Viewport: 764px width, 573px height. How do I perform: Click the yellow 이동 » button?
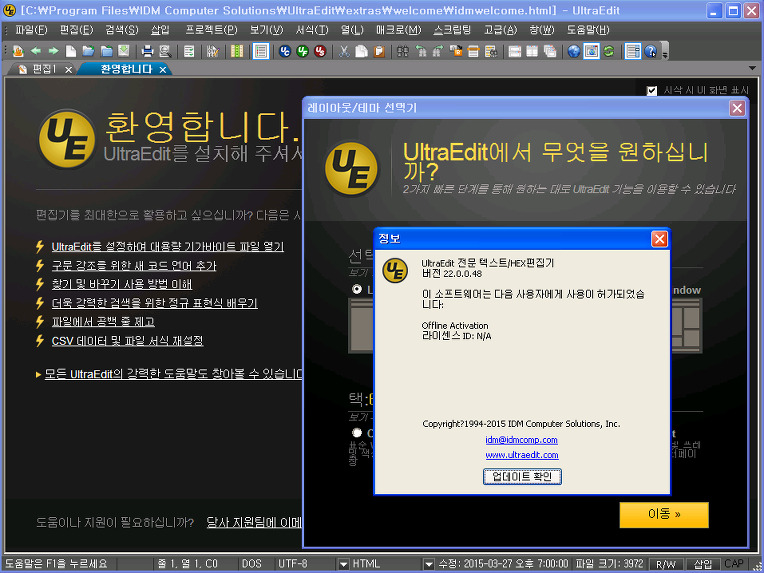664,515
